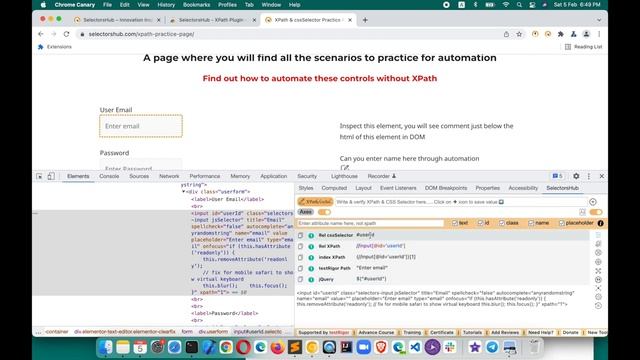This screenshot has height=360, width=640.
Task: Toggle the device toolbar icon in DevTools
Action: click(x=51, y=176)
